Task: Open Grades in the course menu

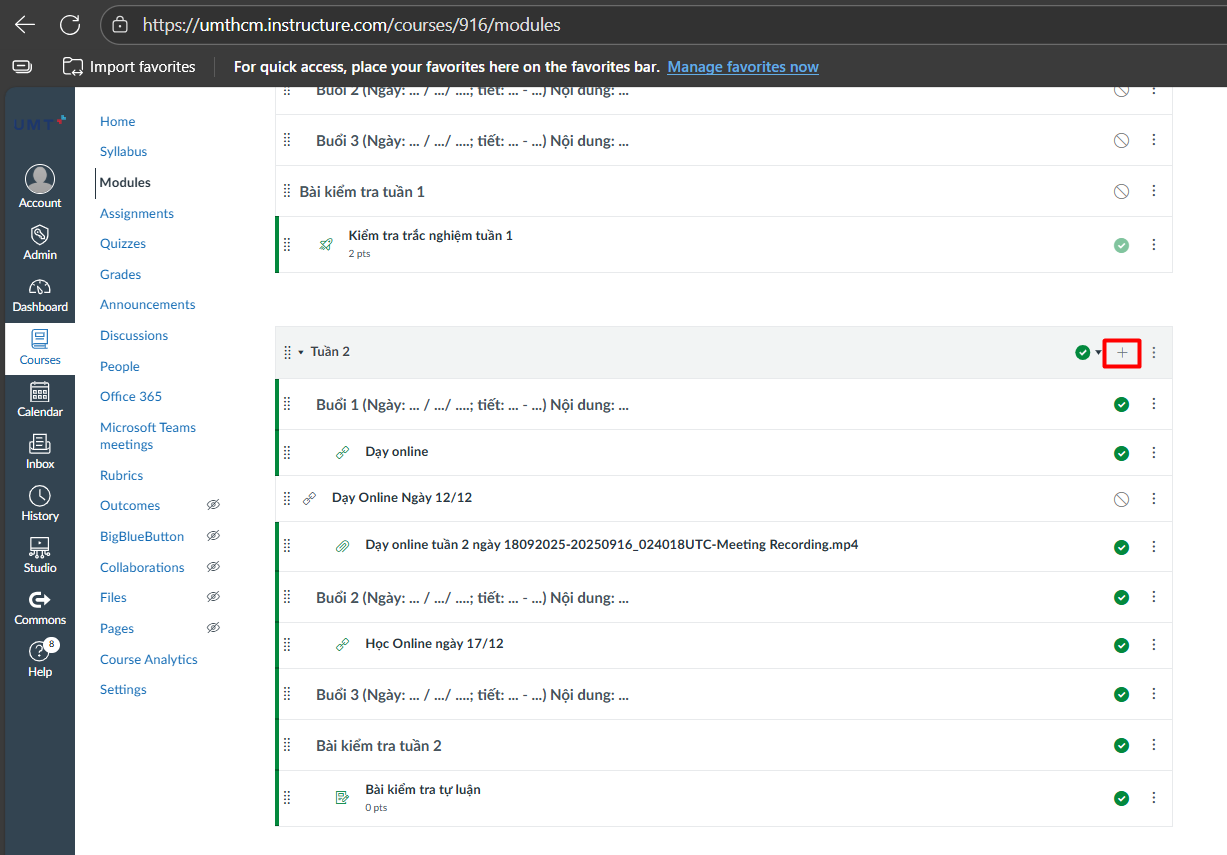Action: 120,274
